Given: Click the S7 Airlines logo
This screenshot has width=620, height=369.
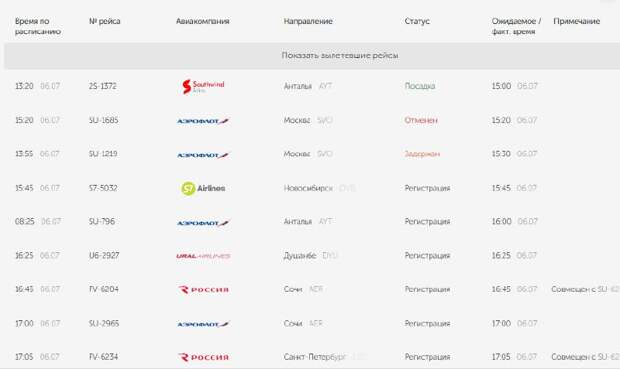Looking at the screenshot, I should [203, 188].
